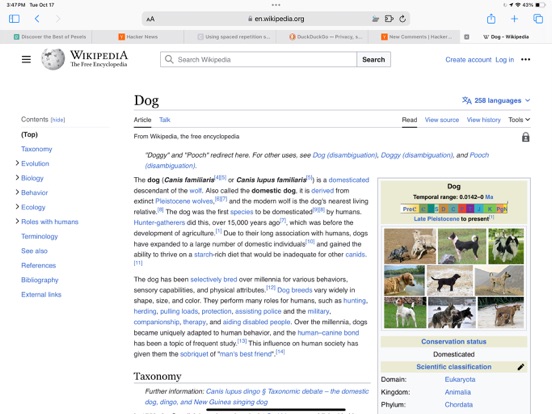Open the extensions icon in address bar
Screen dimensions: 552x414
coord(389,19)
